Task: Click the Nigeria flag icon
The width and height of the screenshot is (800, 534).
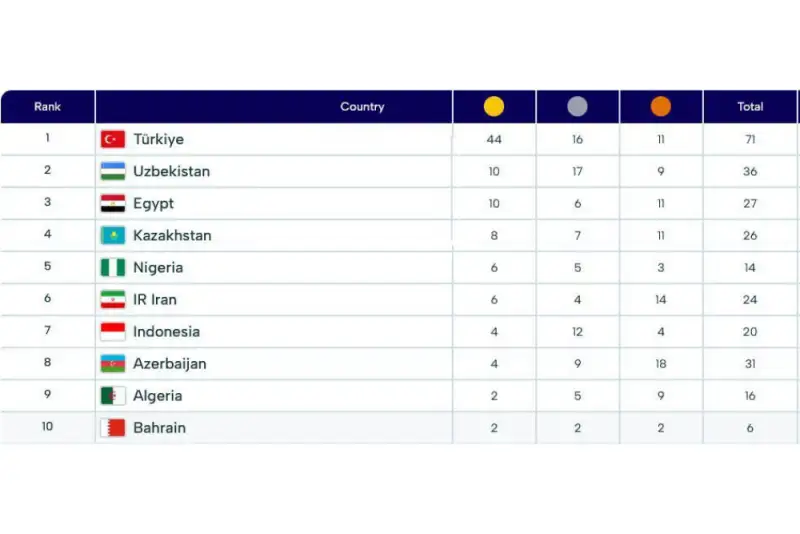Action: [113, 267]
